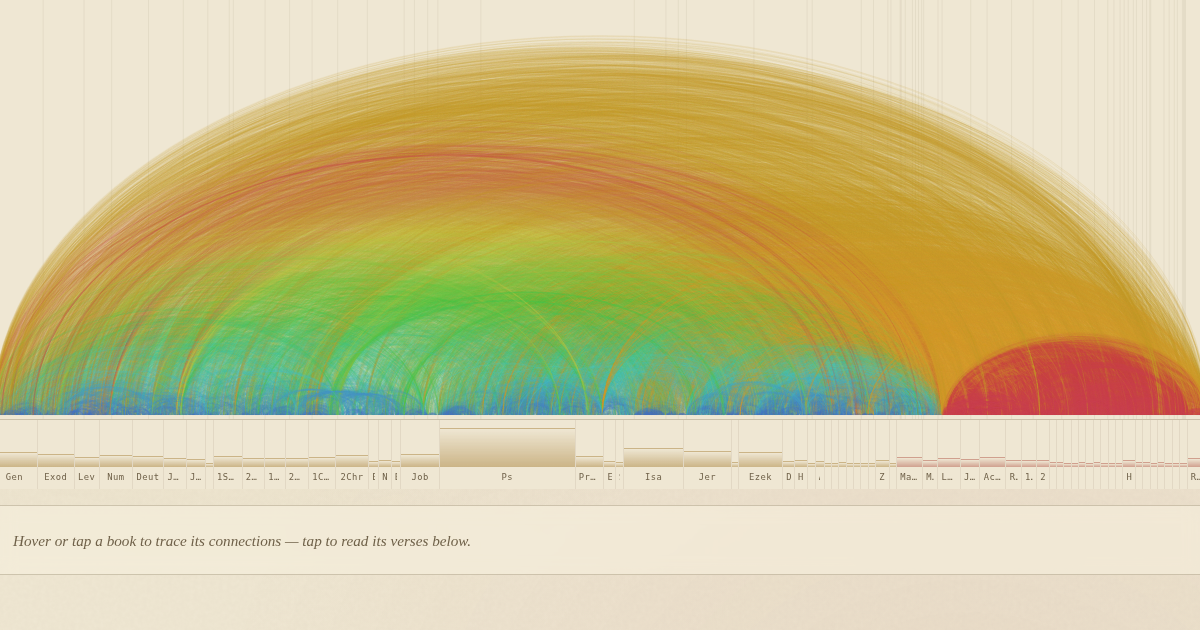Open the Ma… (Matthew) book segment

909,454
